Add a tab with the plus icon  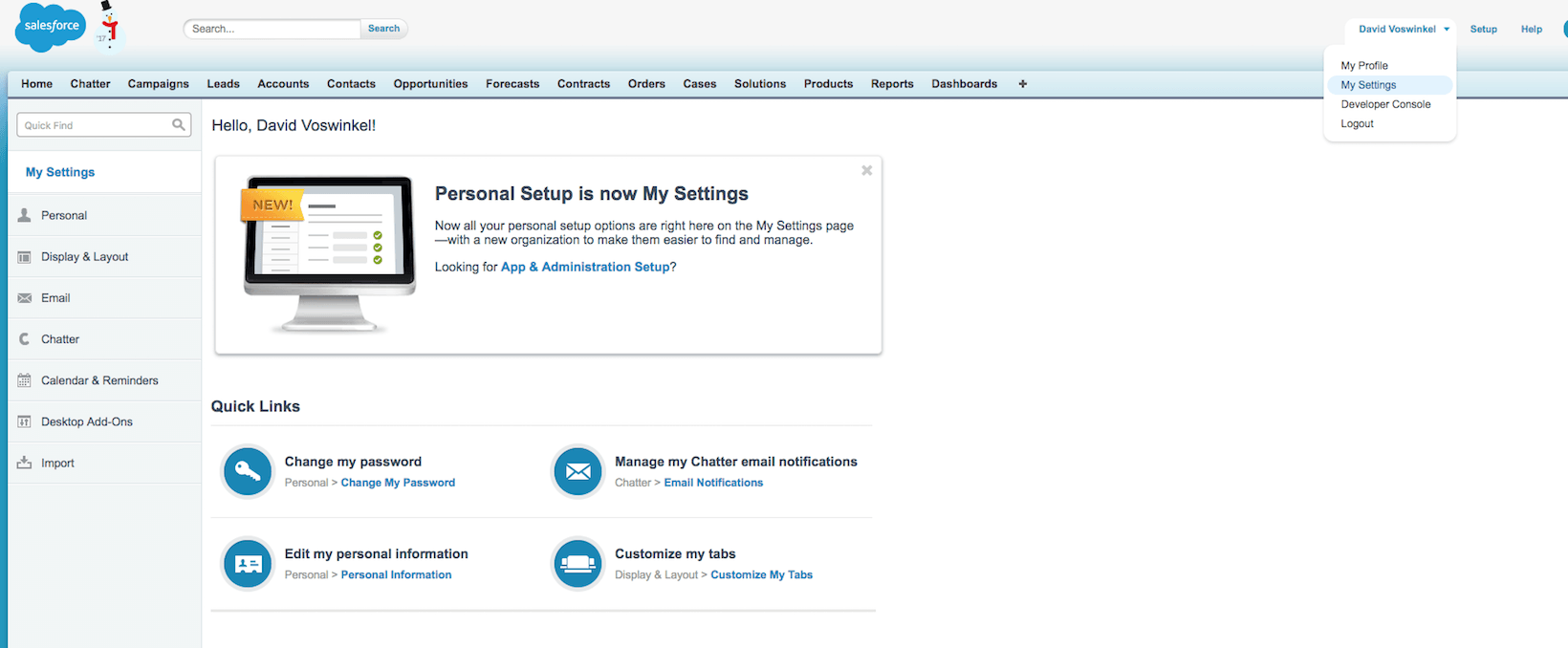(1022, 84)
